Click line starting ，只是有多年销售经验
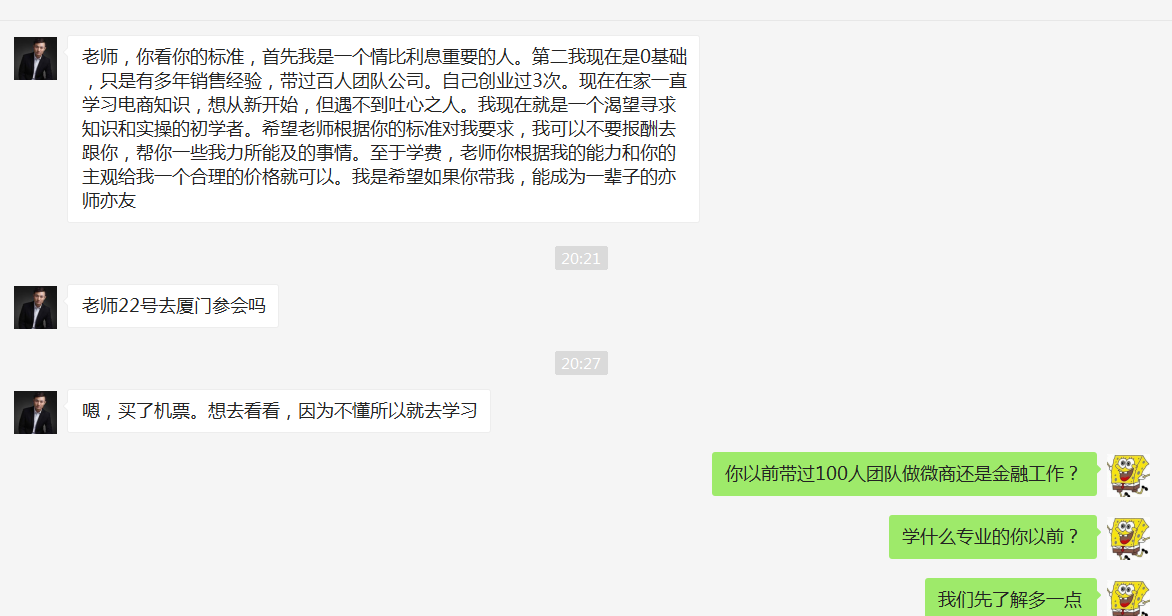The height and width of the screenshot is (616, 1172). (384, 81)
